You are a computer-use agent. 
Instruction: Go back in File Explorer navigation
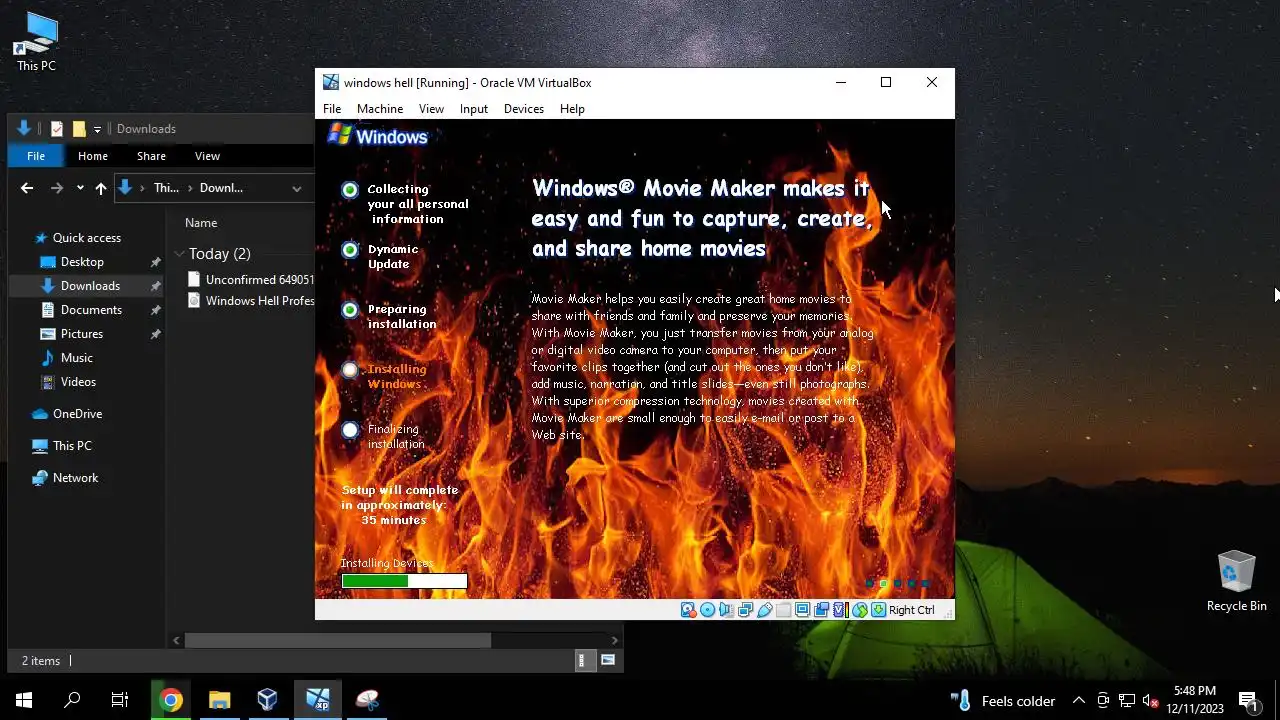click(27, 188)
